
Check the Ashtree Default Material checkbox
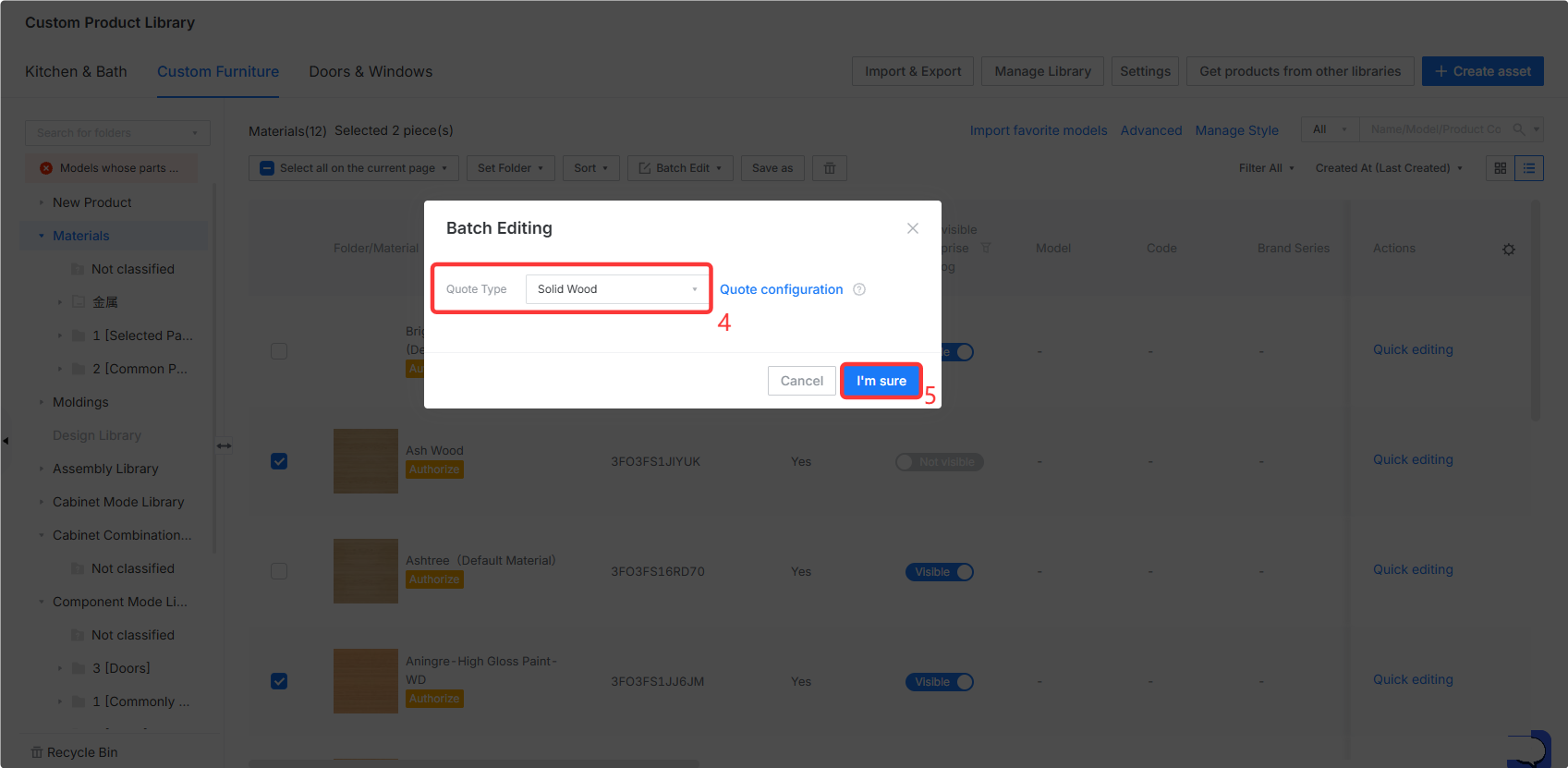tap(279, 571)
